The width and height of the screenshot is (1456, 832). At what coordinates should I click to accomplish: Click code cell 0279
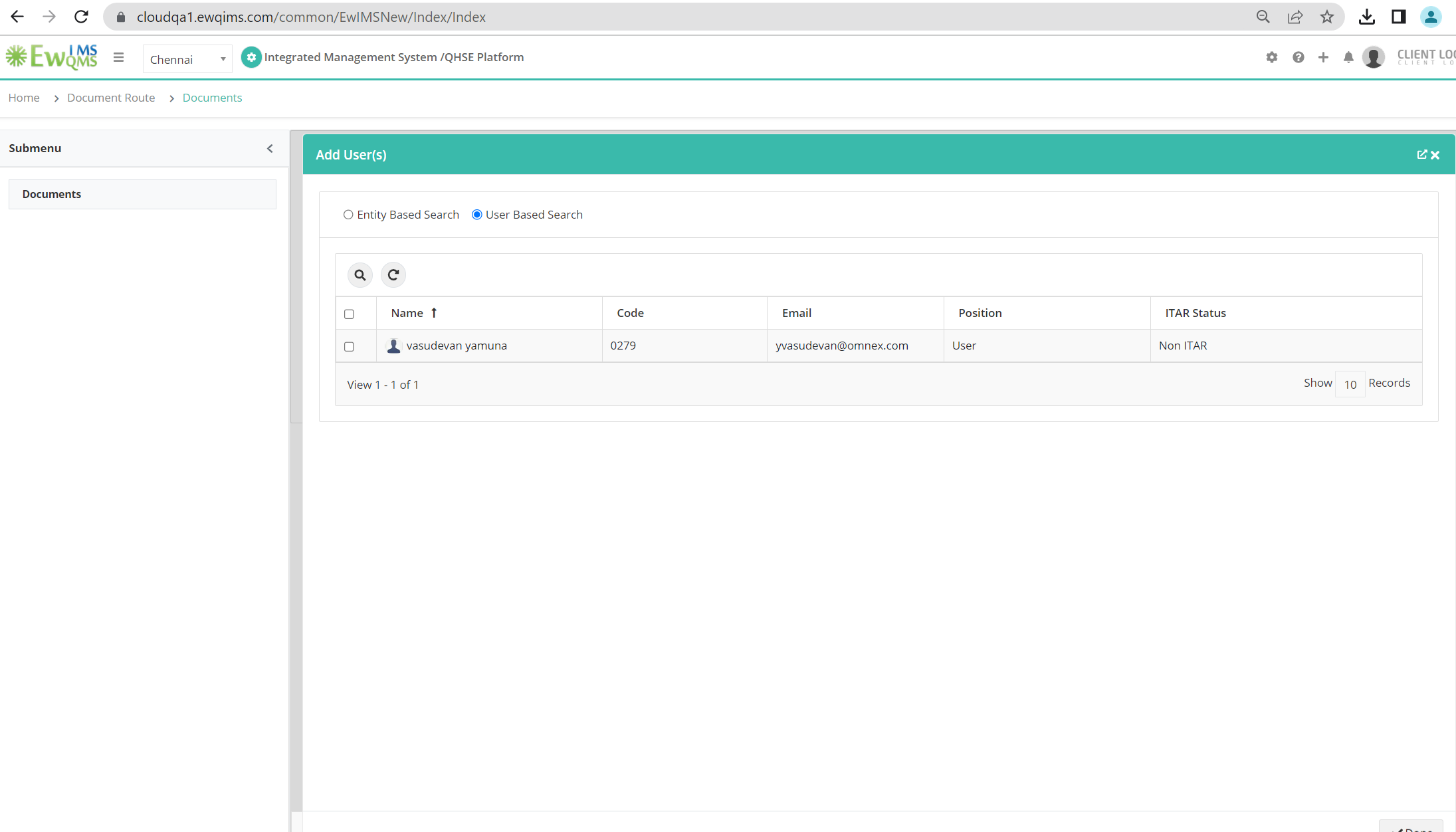684,346
